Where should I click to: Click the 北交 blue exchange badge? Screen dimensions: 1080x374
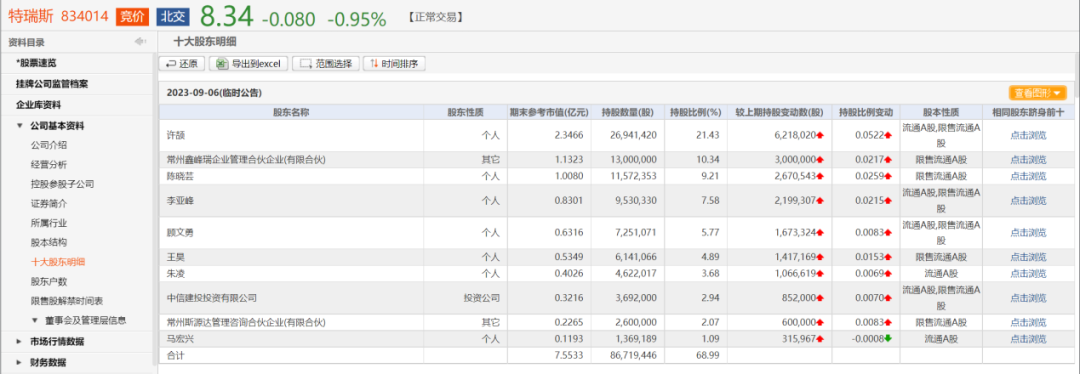174,17
